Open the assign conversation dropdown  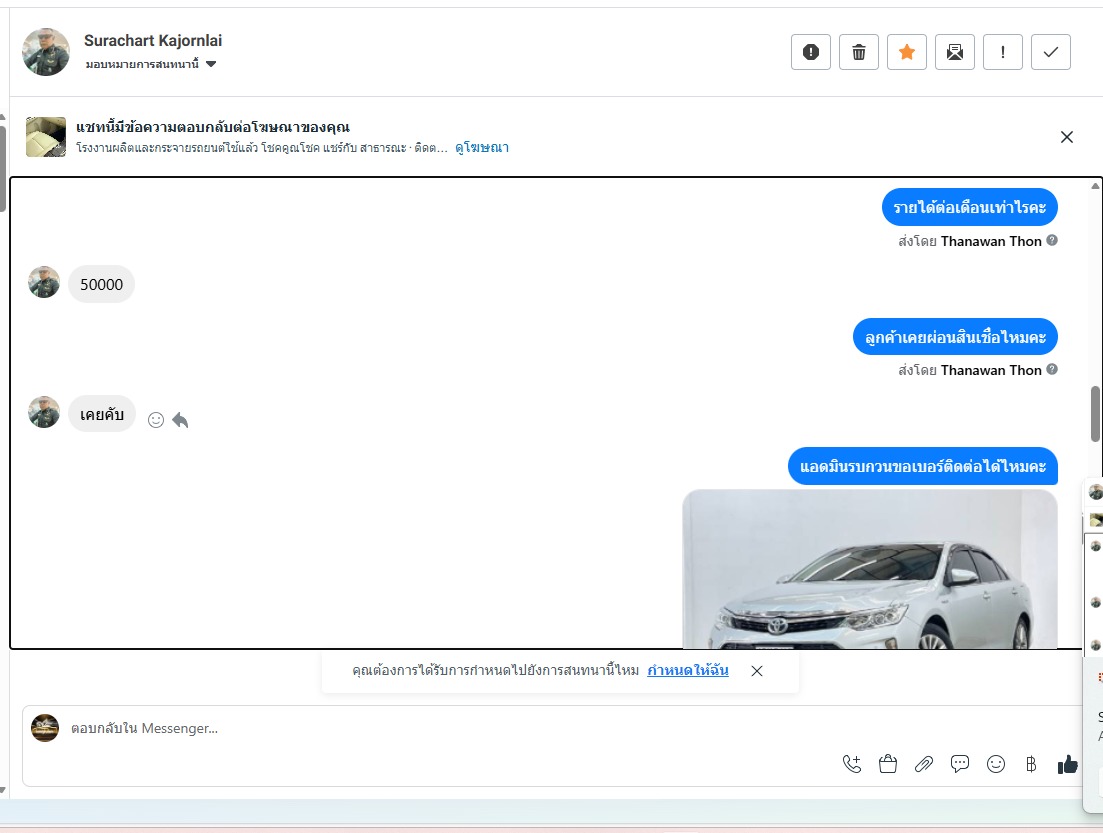tap(151, 64)
